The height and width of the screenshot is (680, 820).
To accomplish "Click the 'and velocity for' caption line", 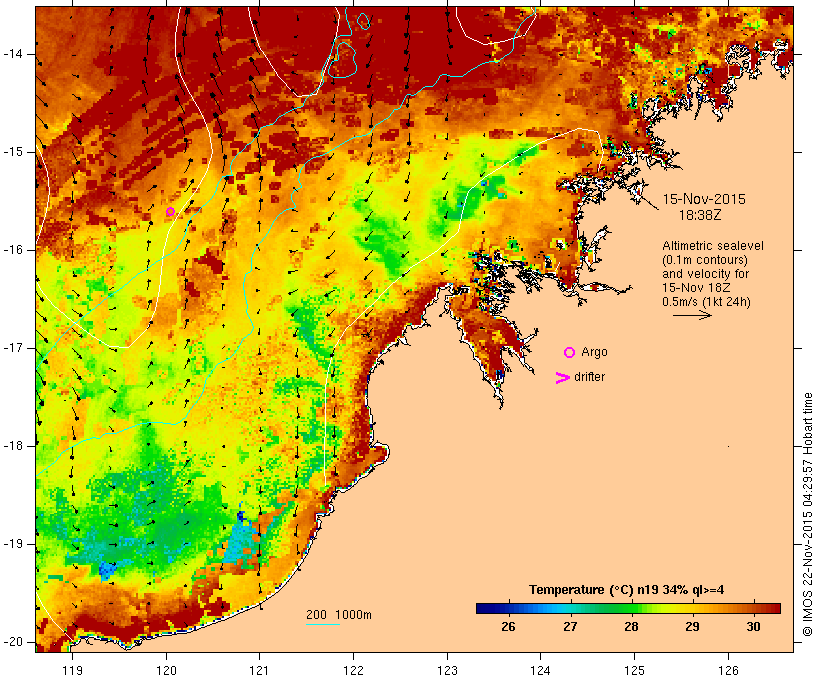I will point(705,274).
